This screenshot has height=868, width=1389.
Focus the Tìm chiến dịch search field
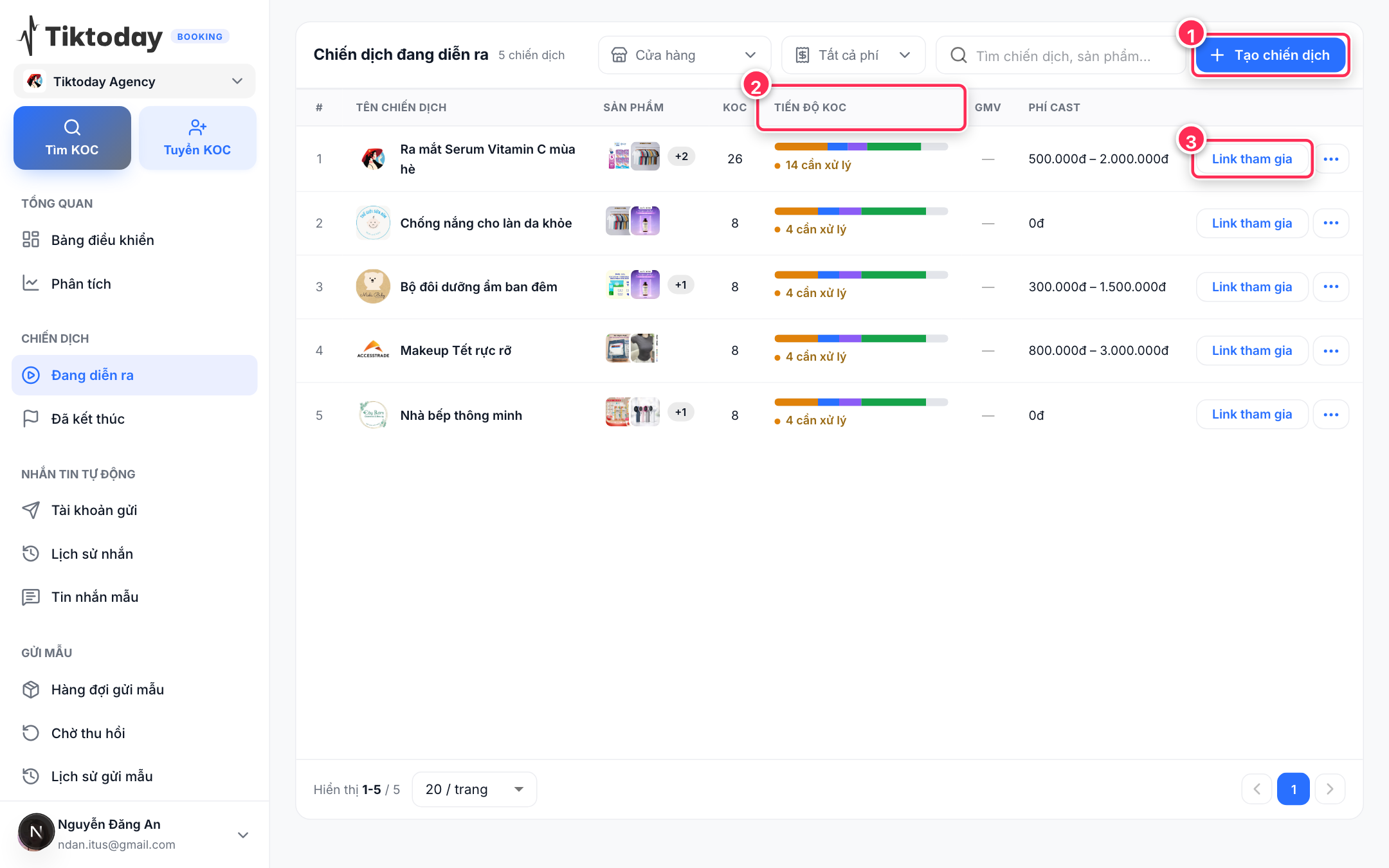(1061, 55)
